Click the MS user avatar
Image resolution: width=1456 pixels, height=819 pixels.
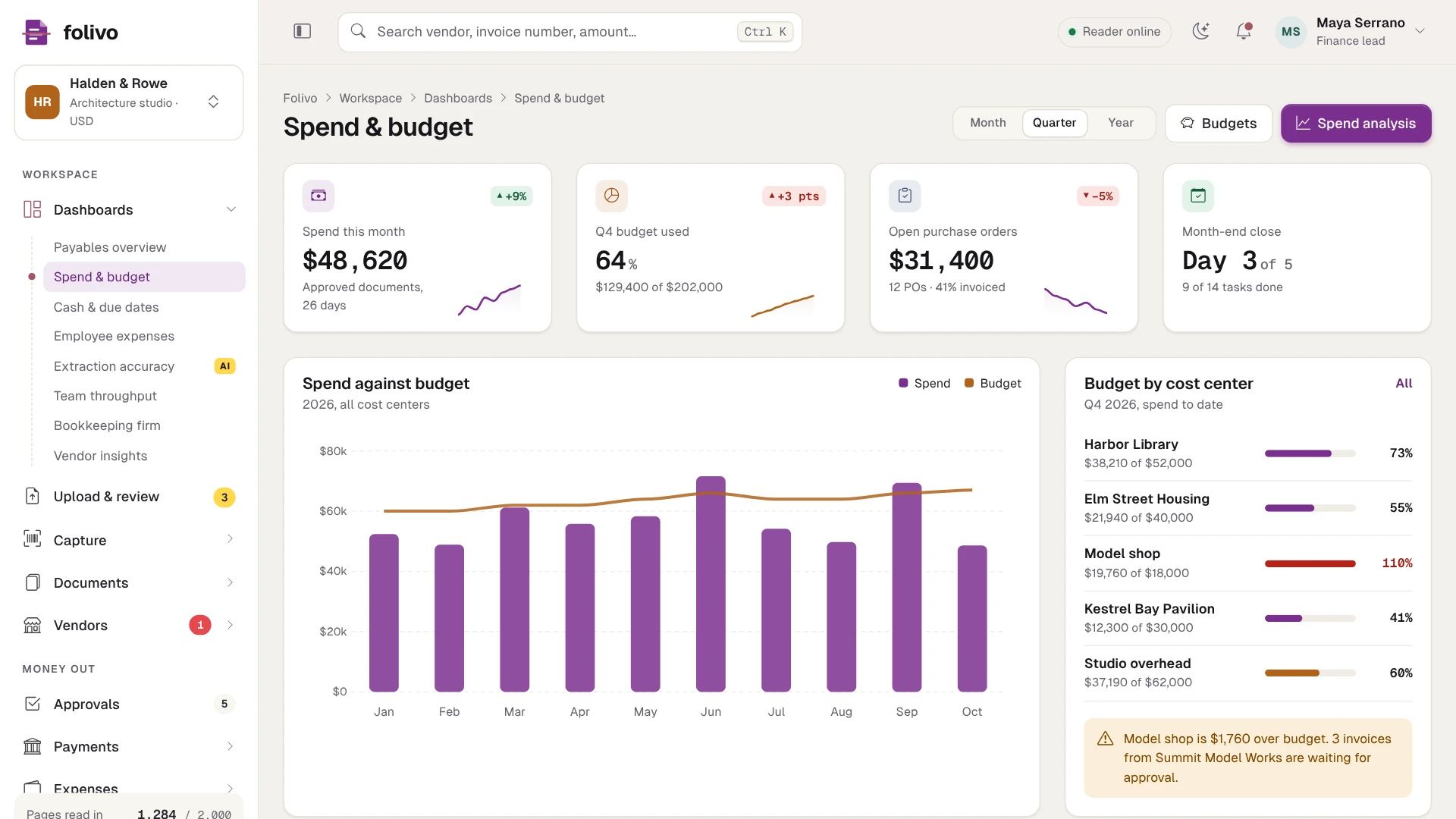[x=1291, y=32]
